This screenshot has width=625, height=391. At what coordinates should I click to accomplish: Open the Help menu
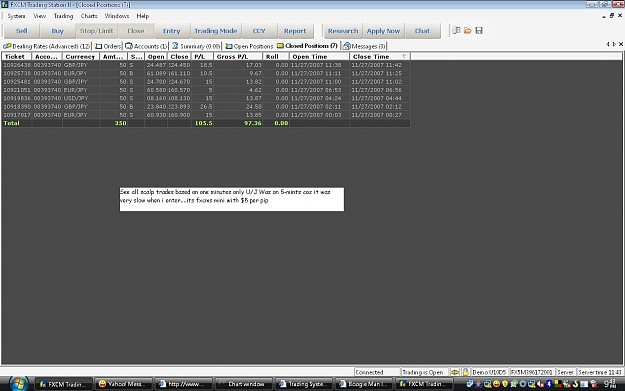pos(143,16)
